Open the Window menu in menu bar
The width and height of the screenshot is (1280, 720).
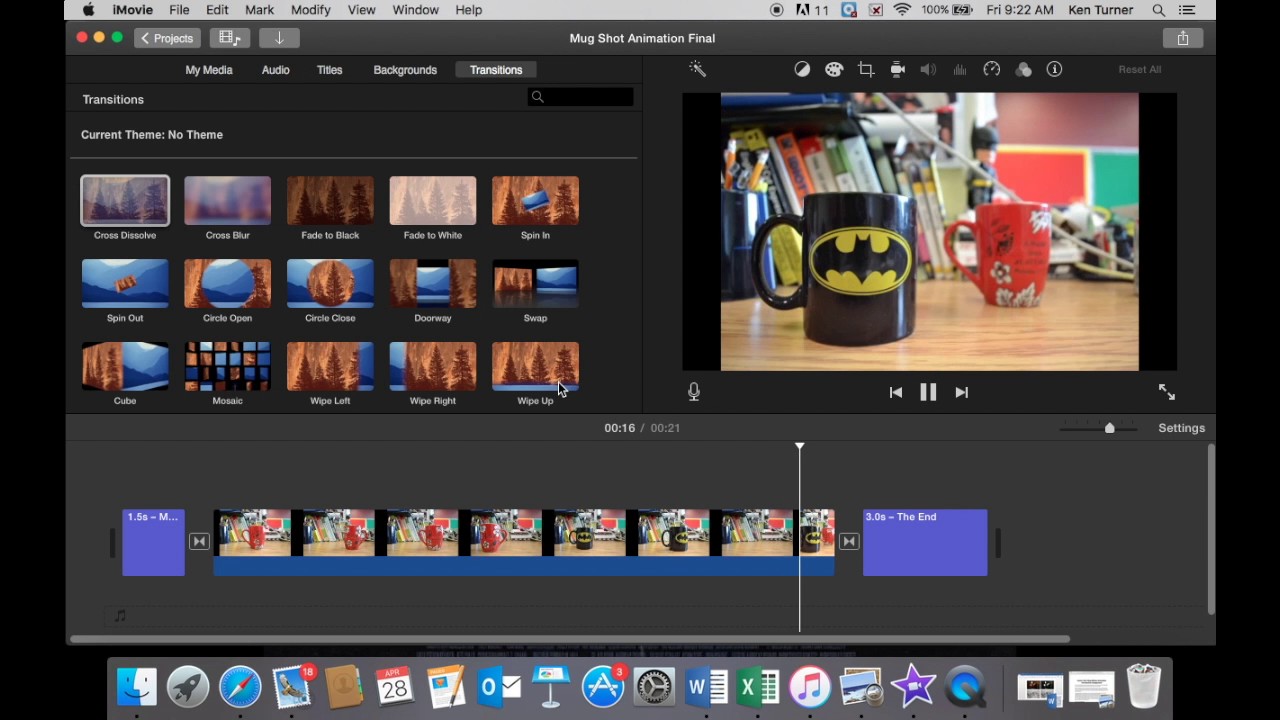[x=415, y=10]
